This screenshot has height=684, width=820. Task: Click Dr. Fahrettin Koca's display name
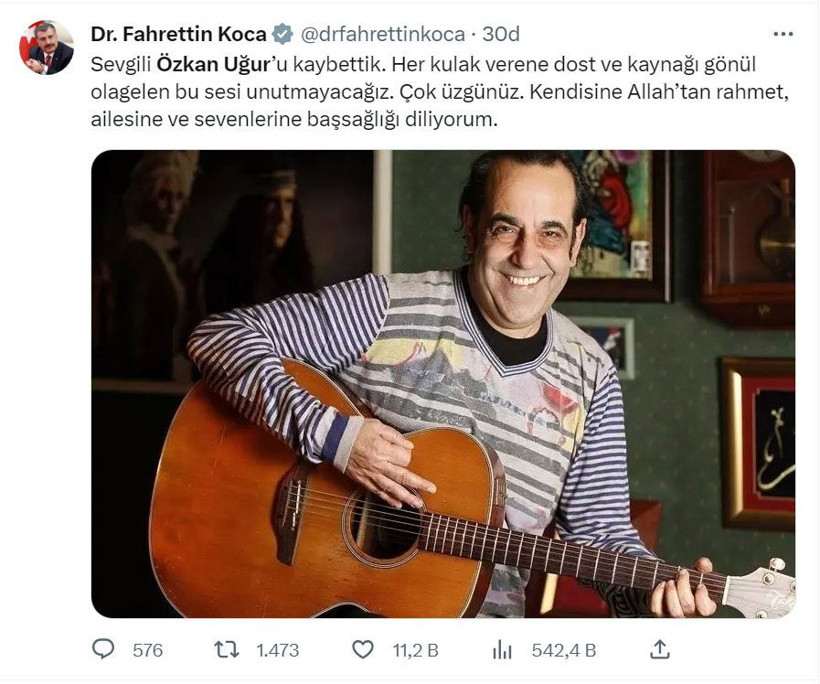[180, 30]
